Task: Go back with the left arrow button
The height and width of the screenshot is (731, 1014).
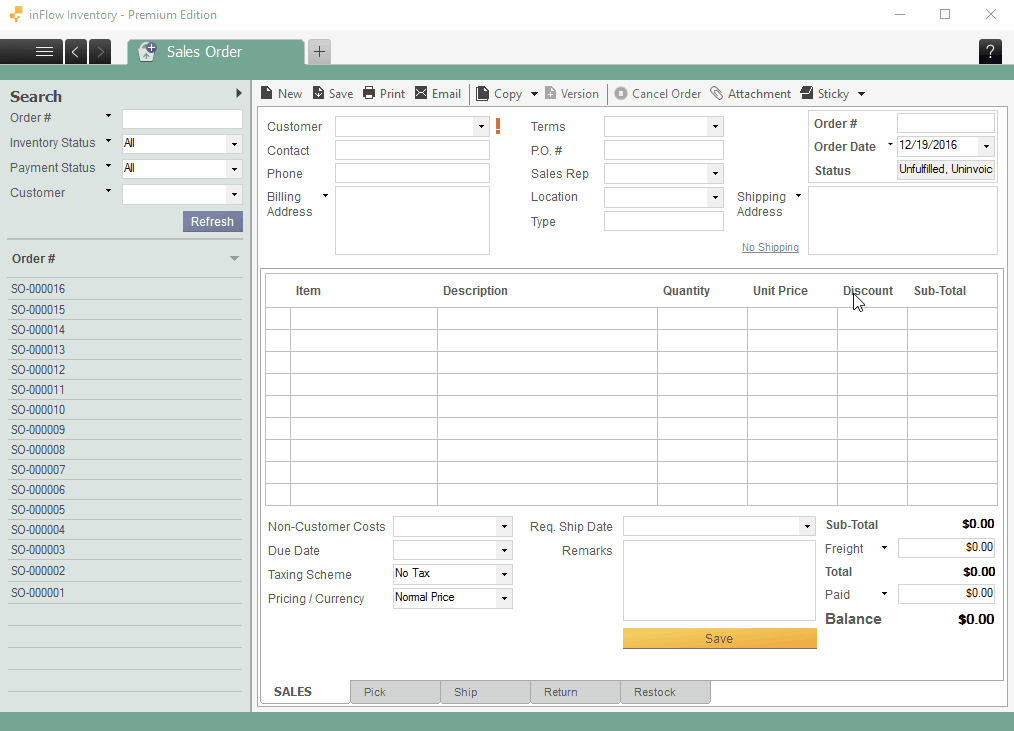Action: point(75,52)
